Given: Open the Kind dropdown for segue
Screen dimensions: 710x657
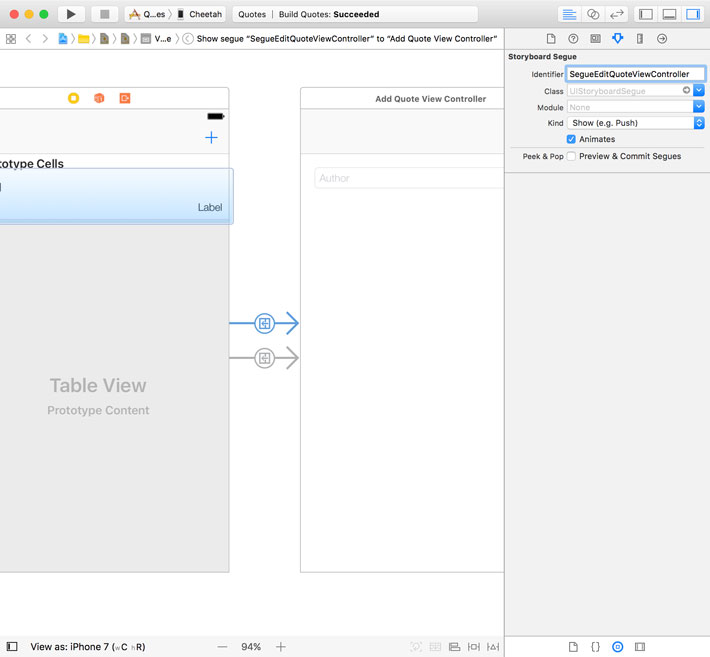Looking at the screenshot, I should 636,123.
